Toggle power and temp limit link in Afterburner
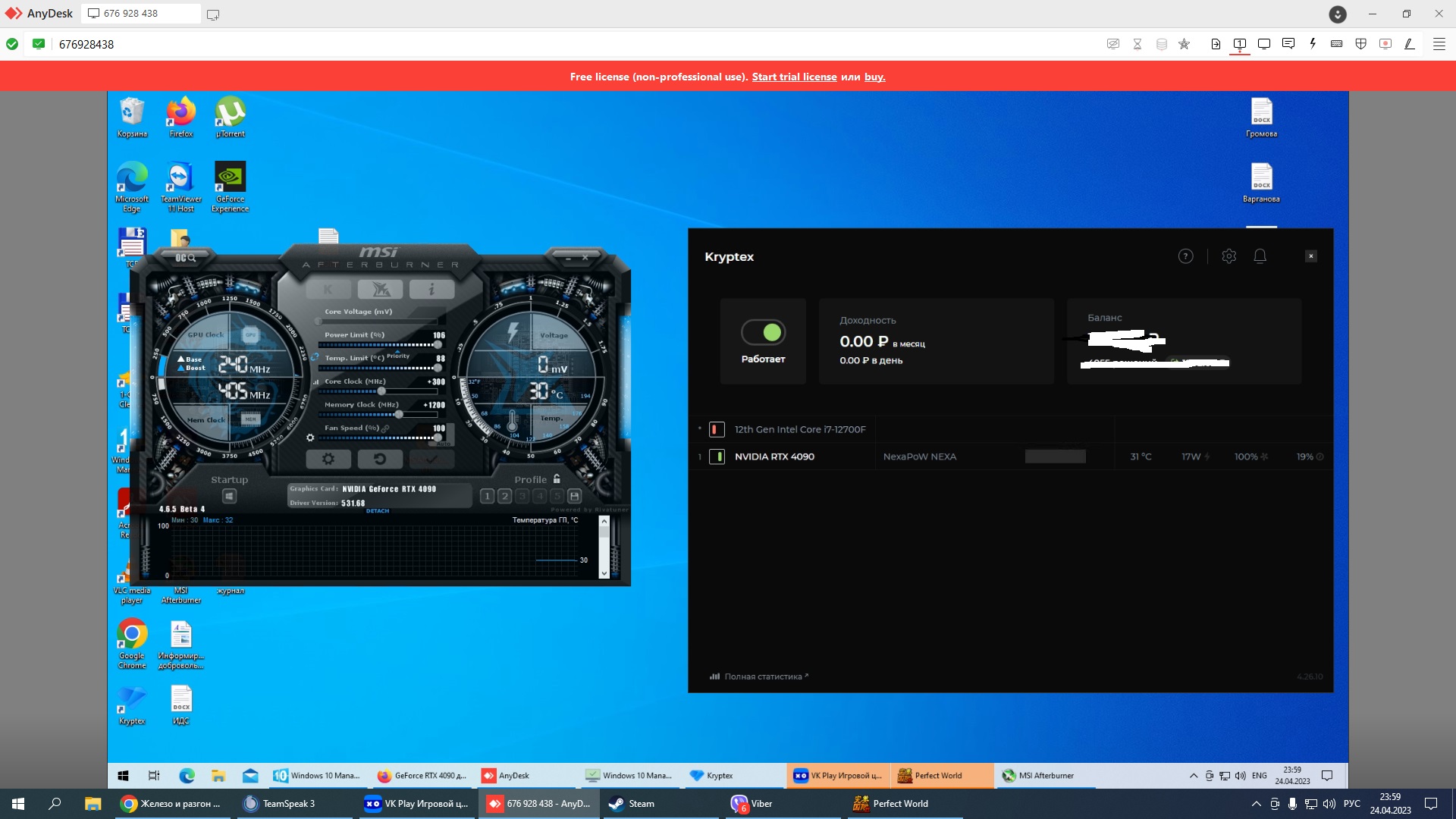 click(x=314, y=357)
